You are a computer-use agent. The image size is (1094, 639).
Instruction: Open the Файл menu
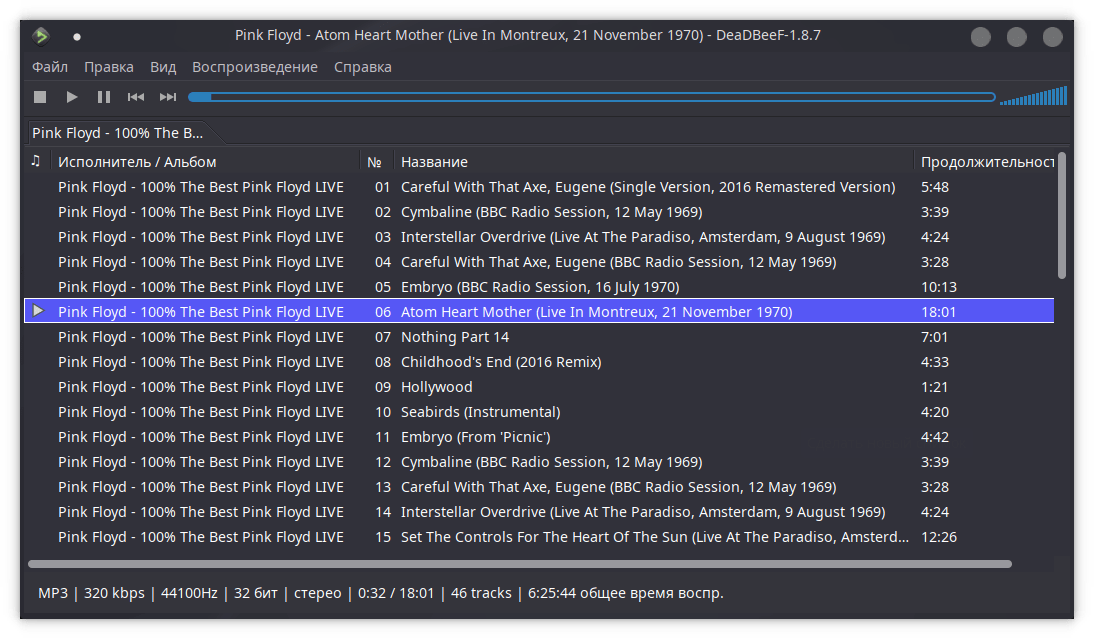point(50,67)
